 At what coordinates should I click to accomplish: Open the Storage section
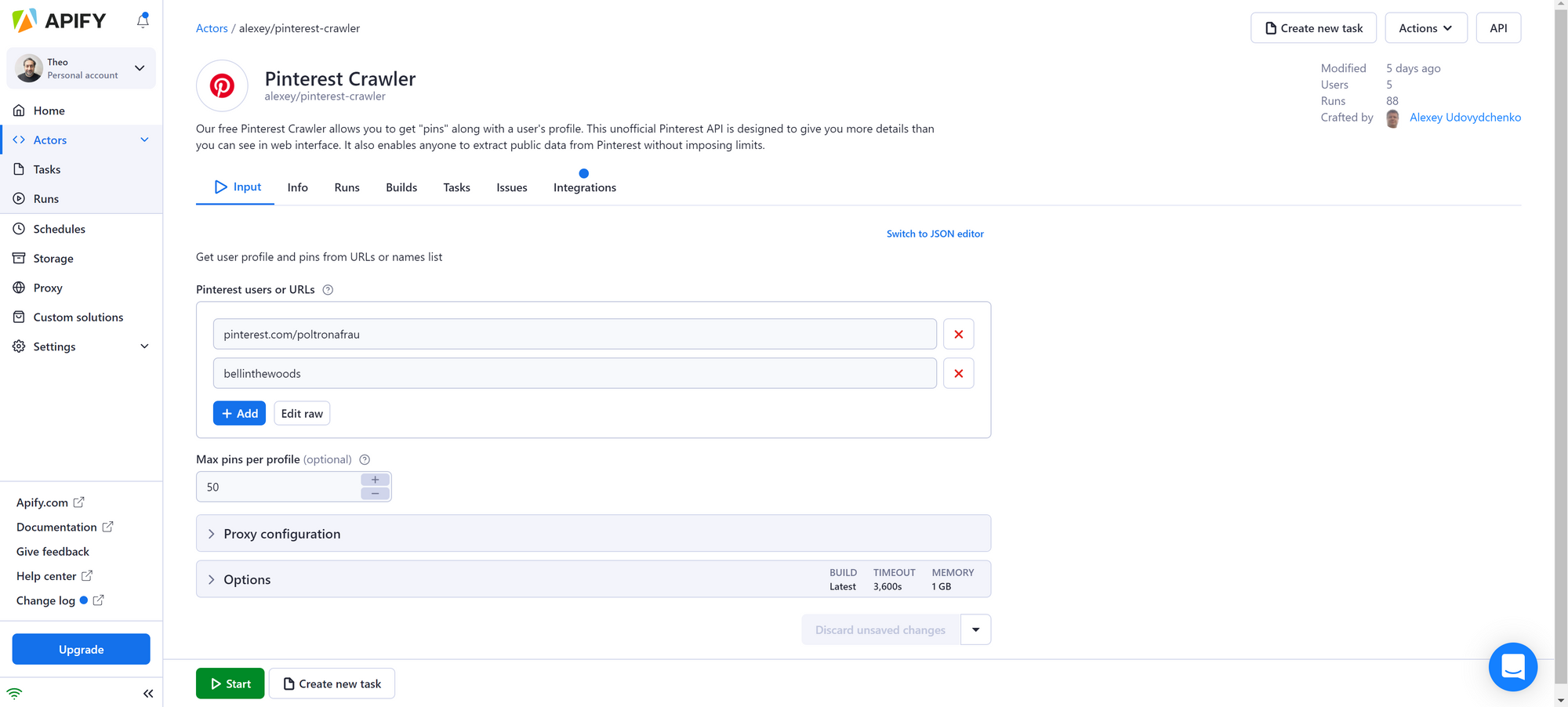53,258
